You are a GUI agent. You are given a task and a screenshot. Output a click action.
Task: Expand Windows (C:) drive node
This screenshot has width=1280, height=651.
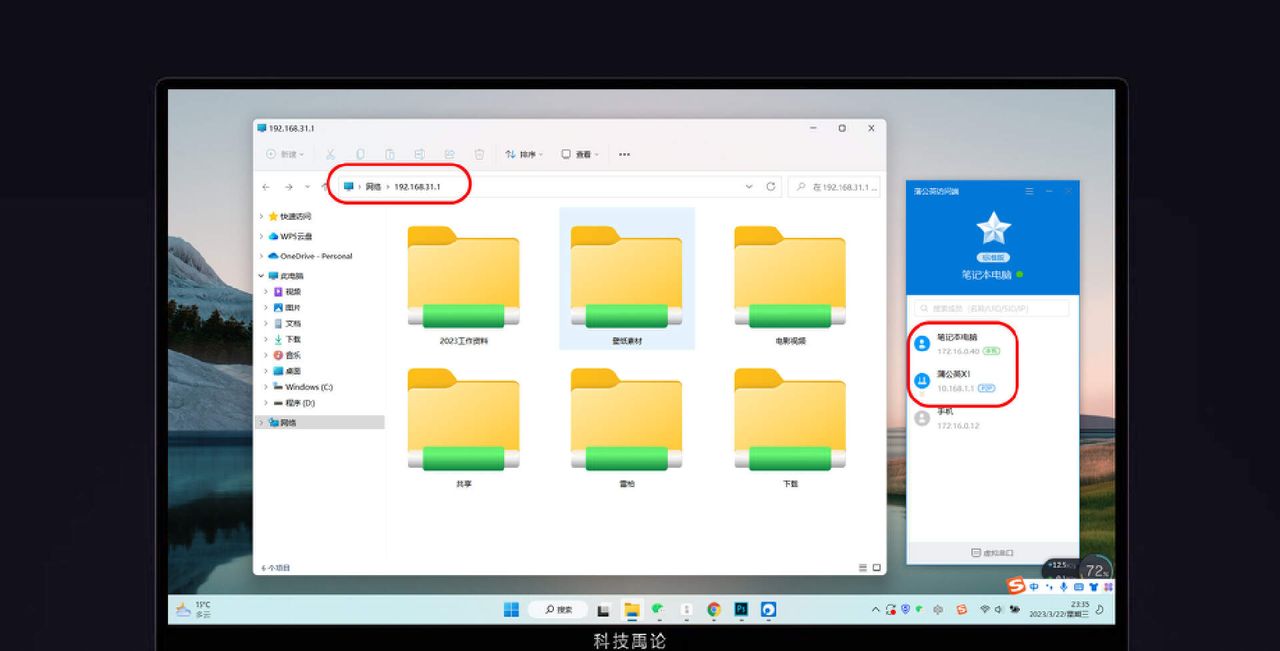[x=266, y=387]
